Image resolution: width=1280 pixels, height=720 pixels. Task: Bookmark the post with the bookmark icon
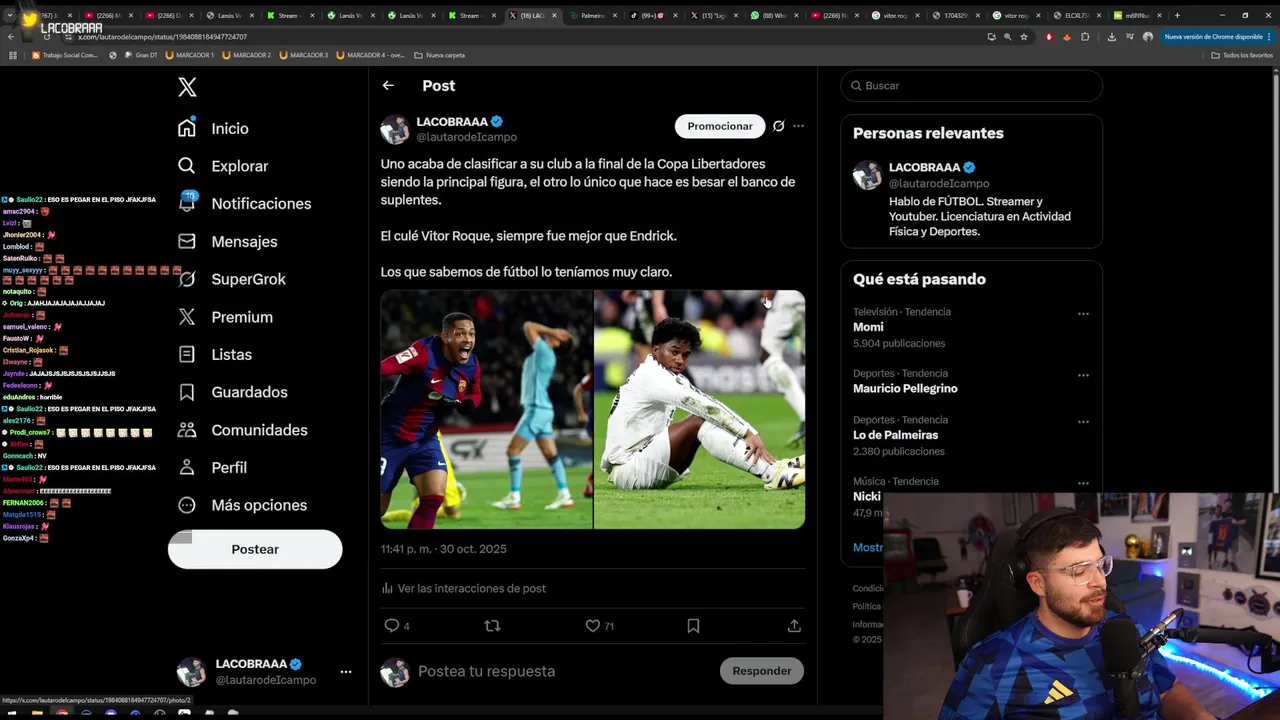click(693, 626)
